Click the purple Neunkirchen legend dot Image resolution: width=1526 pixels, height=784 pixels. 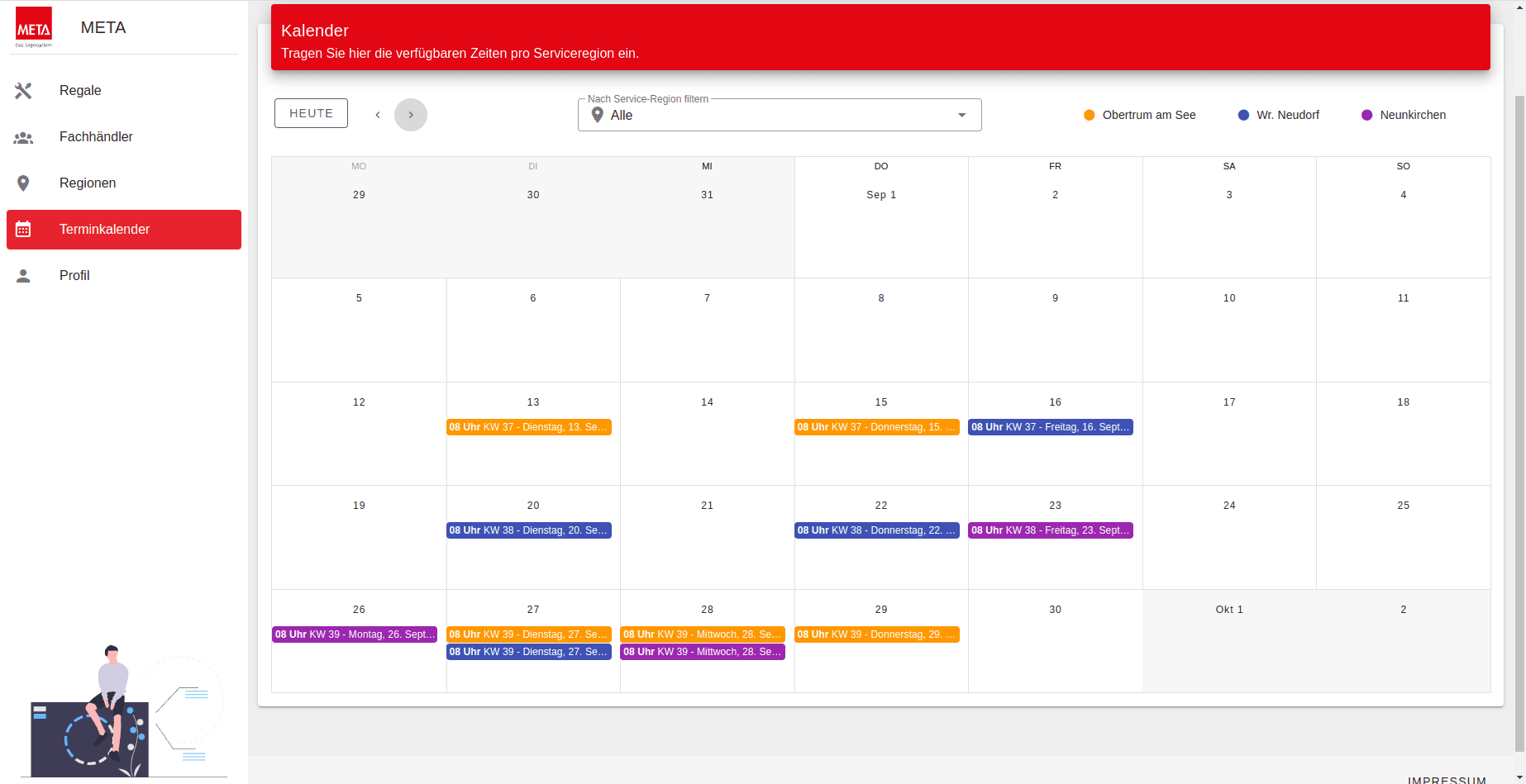pyautogui.click(x=1366, y=116)
